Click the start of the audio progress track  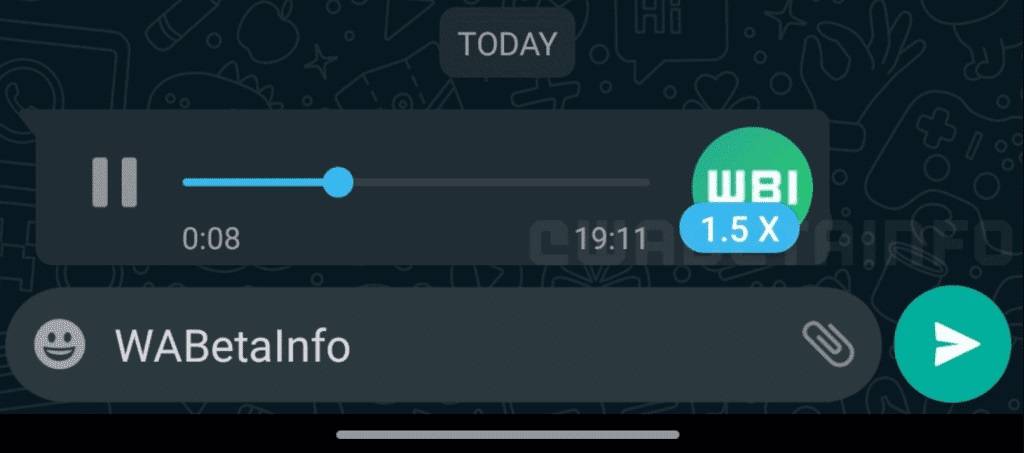[x=187, y=183]
